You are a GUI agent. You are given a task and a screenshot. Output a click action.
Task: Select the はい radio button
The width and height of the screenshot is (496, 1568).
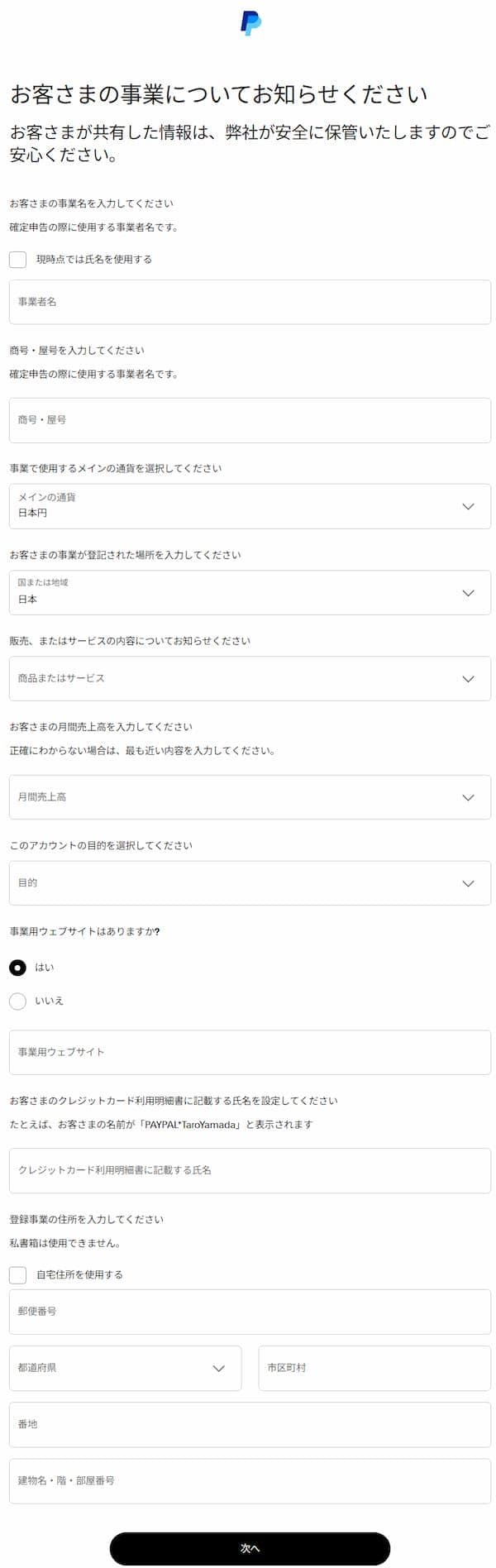(17, 967)
